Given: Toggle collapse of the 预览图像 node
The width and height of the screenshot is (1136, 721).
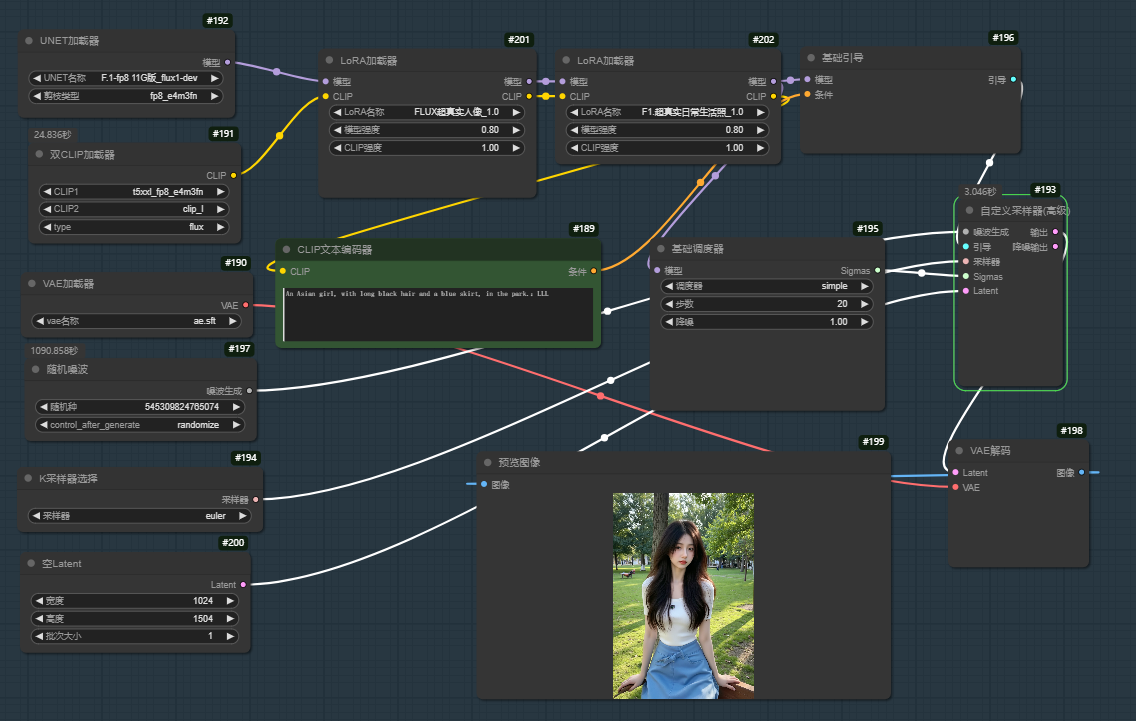Looking at the screenshot, I should pyautogui.click(x=487, y=463).
